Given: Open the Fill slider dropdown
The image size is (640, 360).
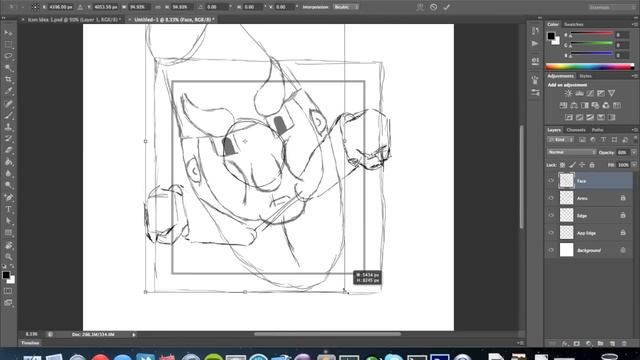Looking at the screenshot, I should (x=633, y=165).
